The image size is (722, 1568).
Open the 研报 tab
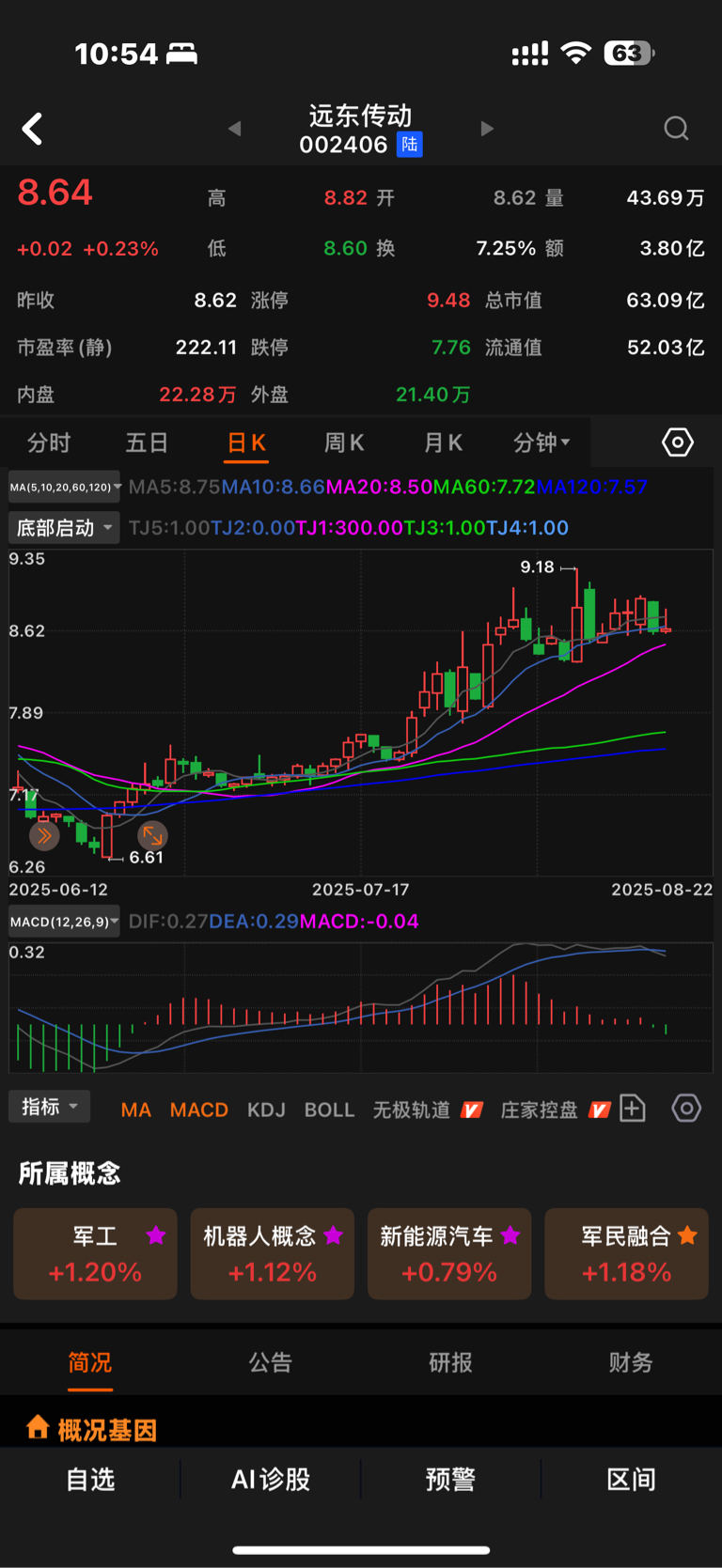450,1362
